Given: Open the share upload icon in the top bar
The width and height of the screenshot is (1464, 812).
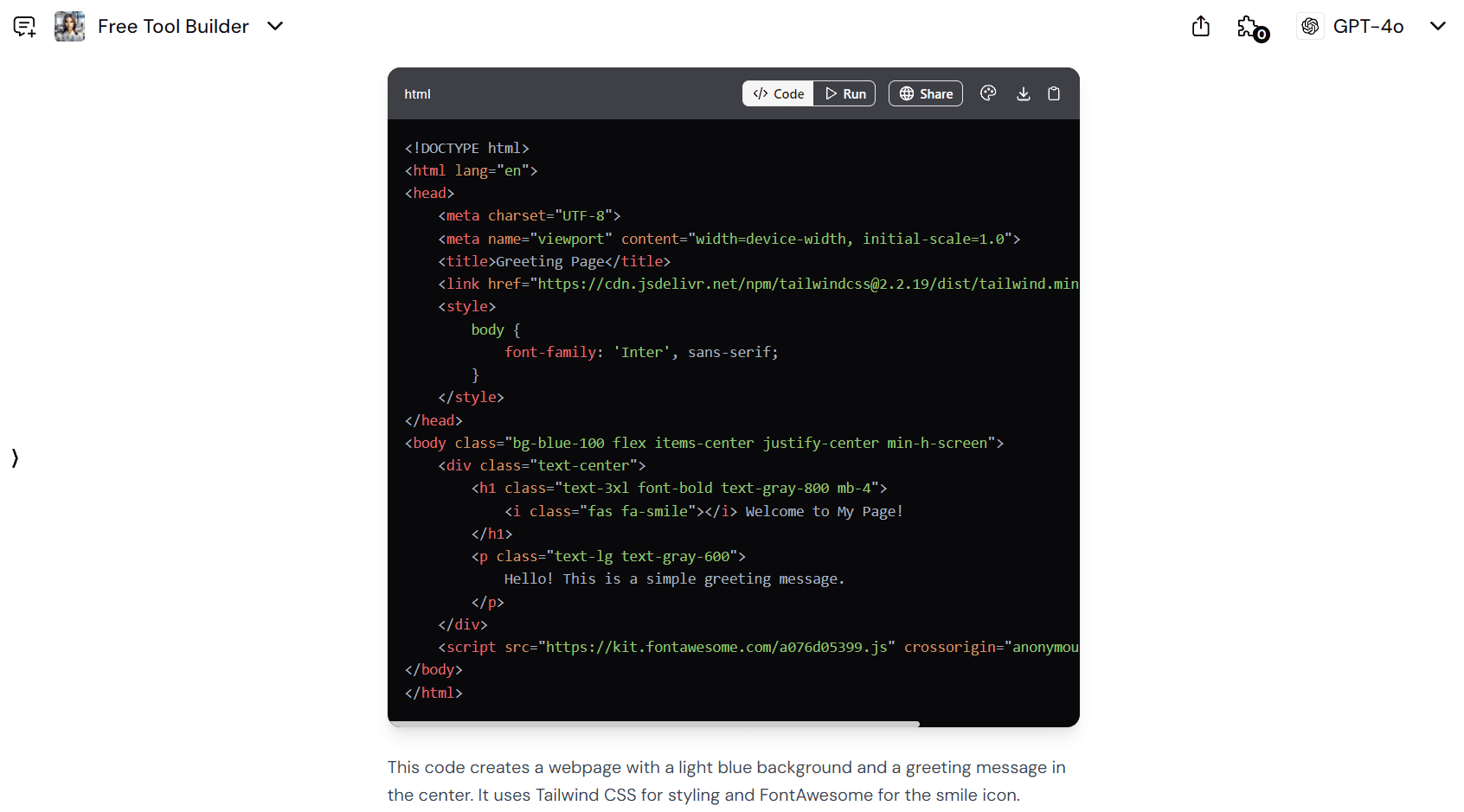Looking at the screenshot, I should pyautogui.click(x=1201, y=27).
